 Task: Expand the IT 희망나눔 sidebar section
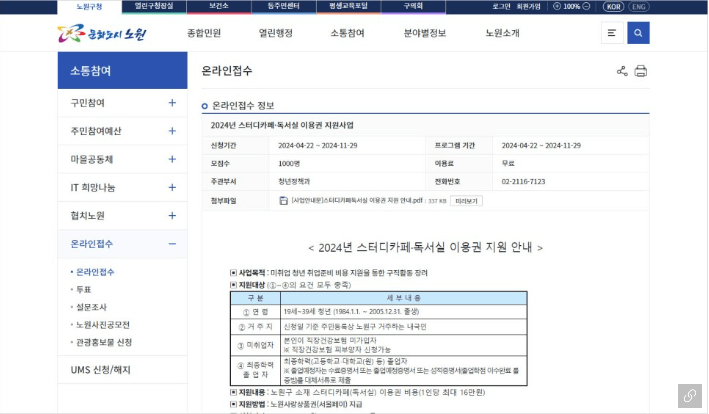pyautogui.click(x=172, y=188)
